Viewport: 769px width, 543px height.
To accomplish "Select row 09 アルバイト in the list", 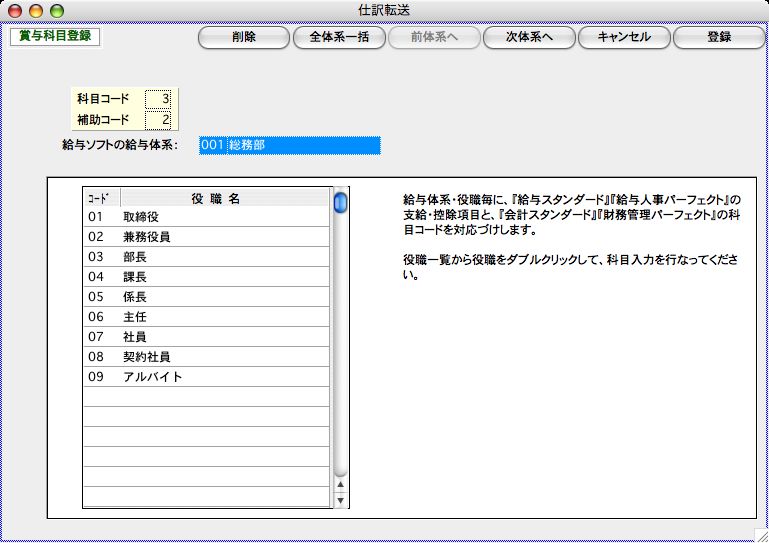I will click(x=206, y=377).
